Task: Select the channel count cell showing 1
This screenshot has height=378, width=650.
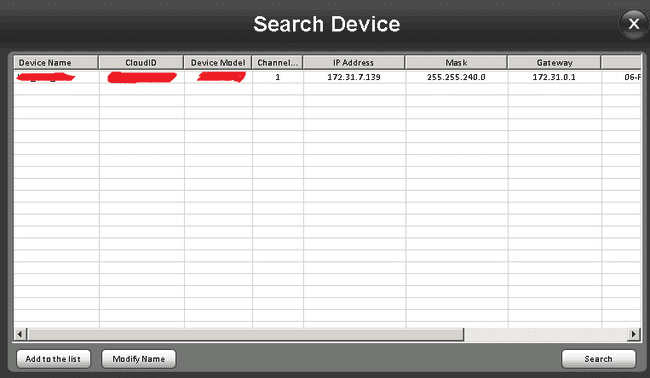Action: (278, 77)
